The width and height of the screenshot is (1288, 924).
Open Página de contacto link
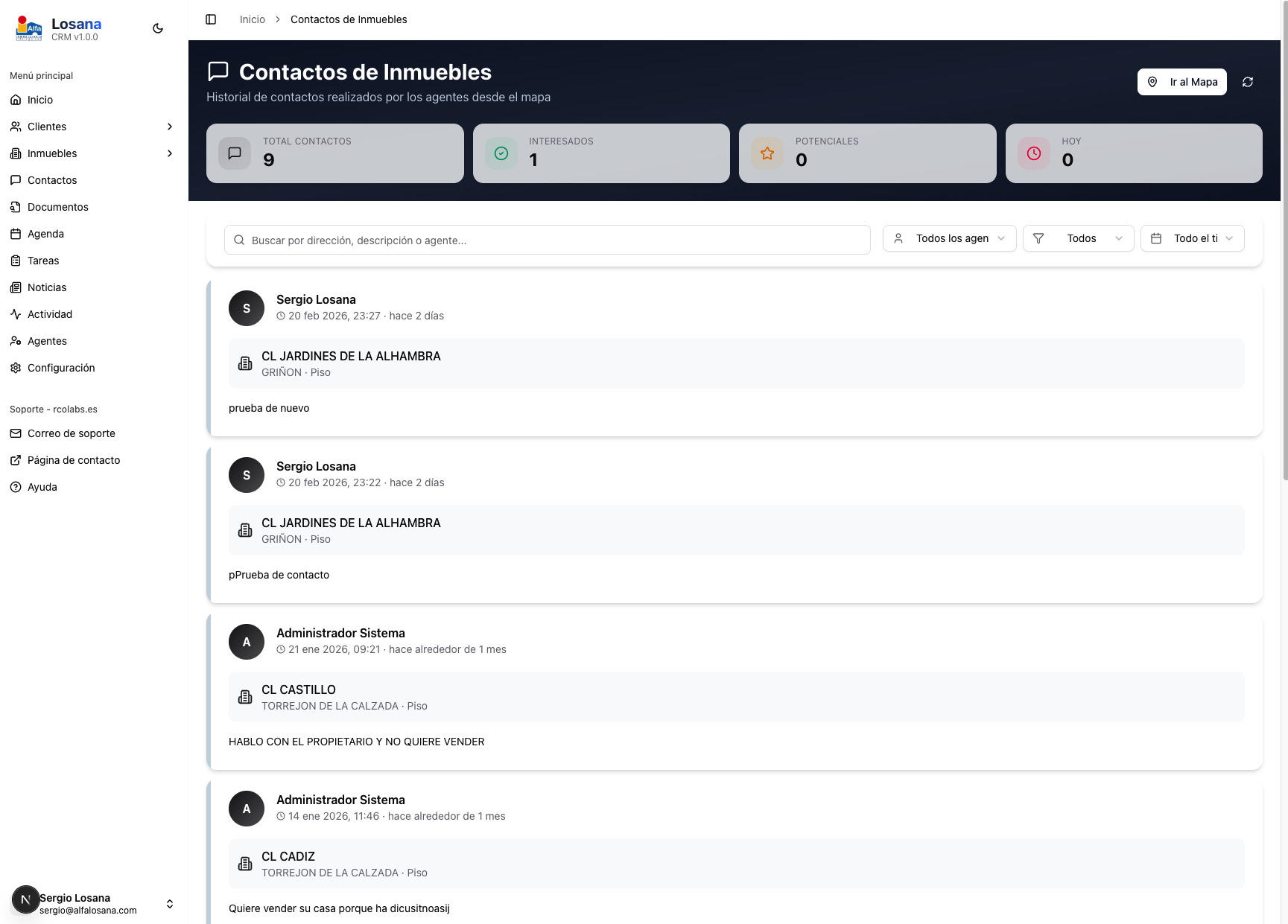(73, 459)
